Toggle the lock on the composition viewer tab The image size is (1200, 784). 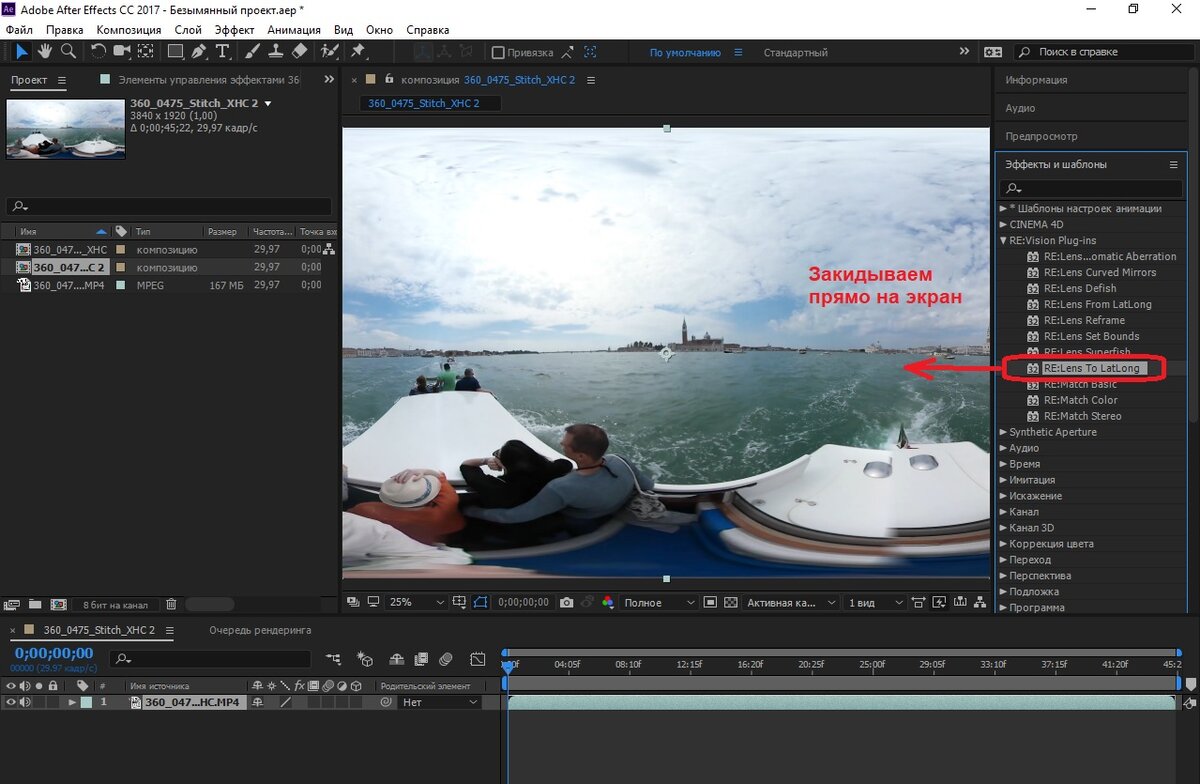(388, 79)
